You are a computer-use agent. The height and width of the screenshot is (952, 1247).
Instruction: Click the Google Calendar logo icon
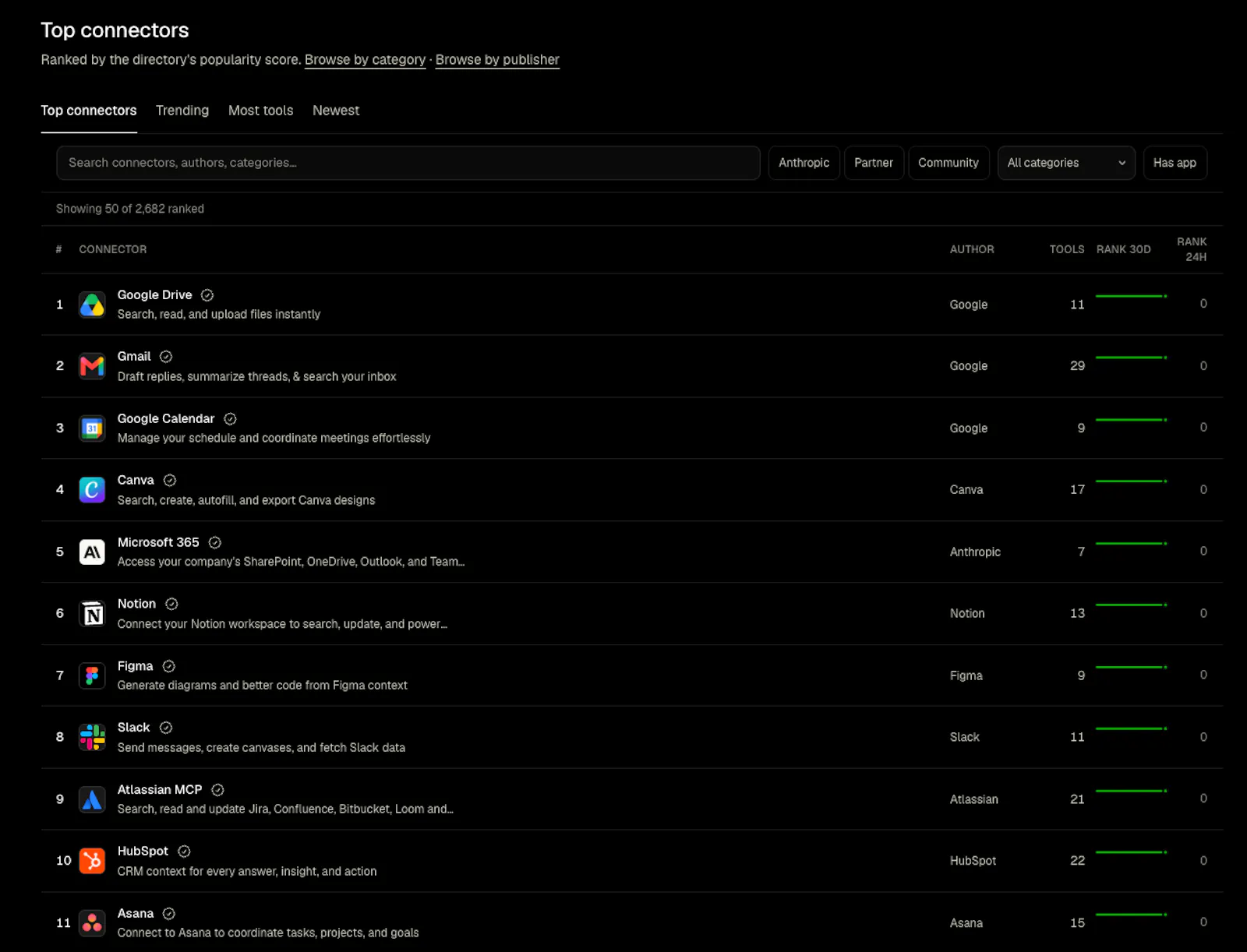(92, 428)
